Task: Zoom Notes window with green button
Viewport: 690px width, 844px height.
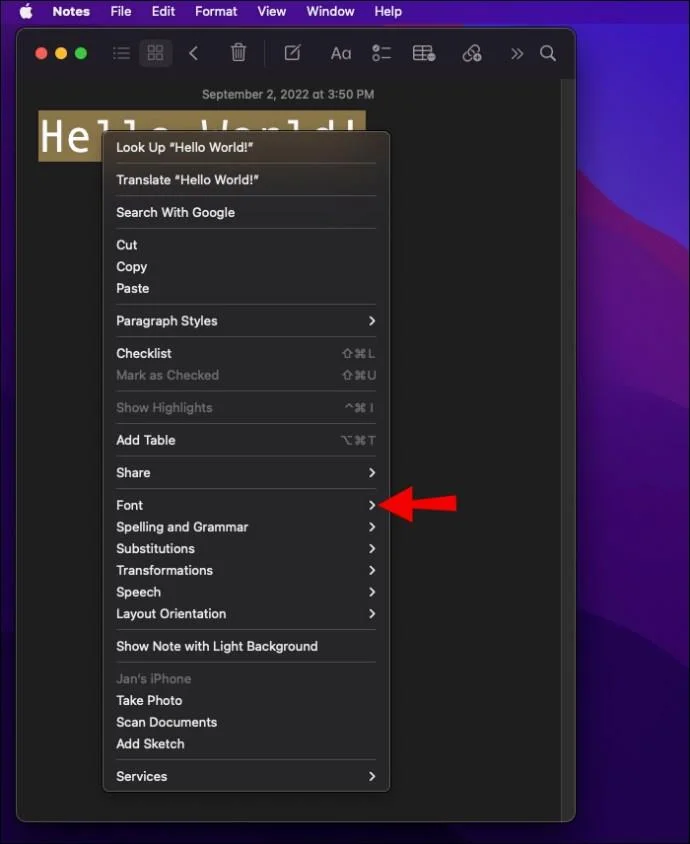Action: pyautogui.click(x=81, y=53)
